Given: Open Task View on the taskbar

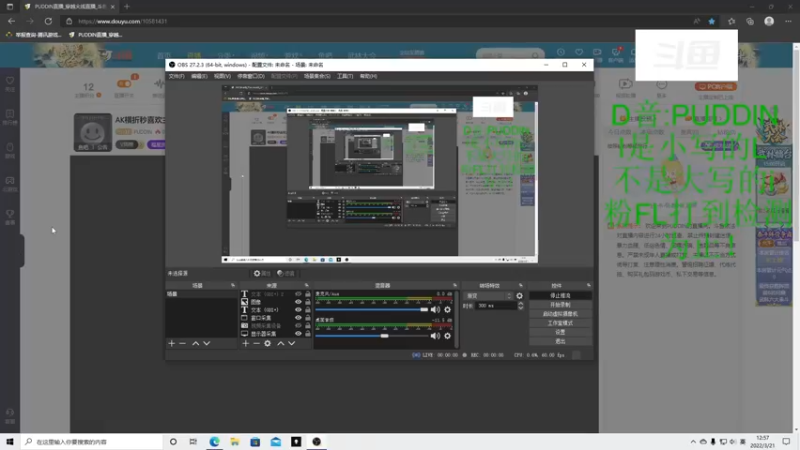Looking at the screenshot, I should click(x=193, y=442).
